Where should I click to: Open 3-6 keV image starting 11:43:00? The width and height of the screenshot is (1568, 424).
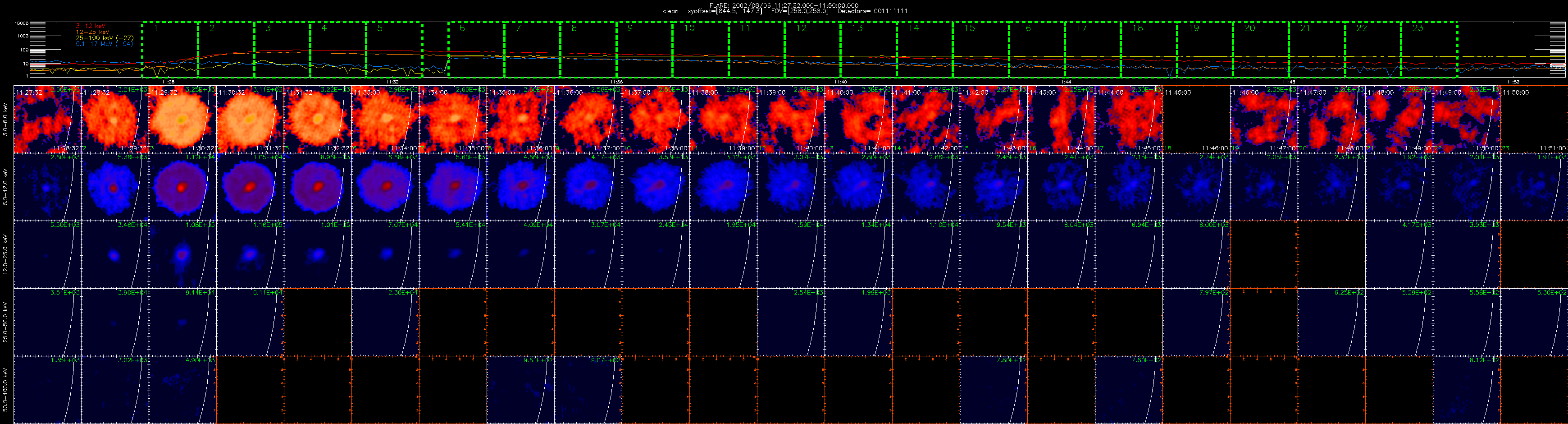(1061, 120)
